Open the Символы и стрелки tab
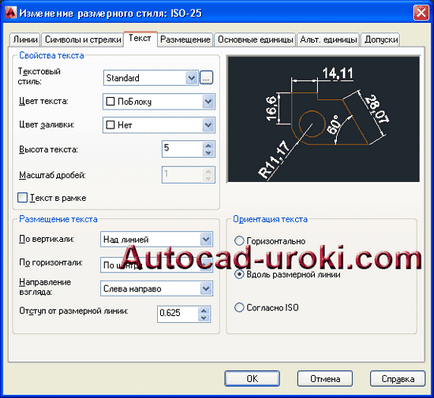This screenshot has height=398, width=434. point(82,39)
